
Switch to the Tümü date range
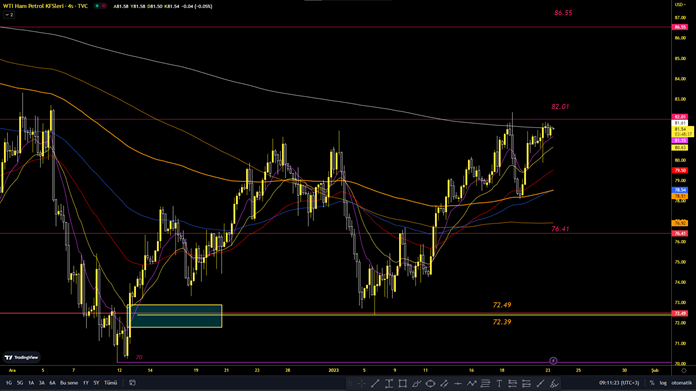tap(111, 383)
